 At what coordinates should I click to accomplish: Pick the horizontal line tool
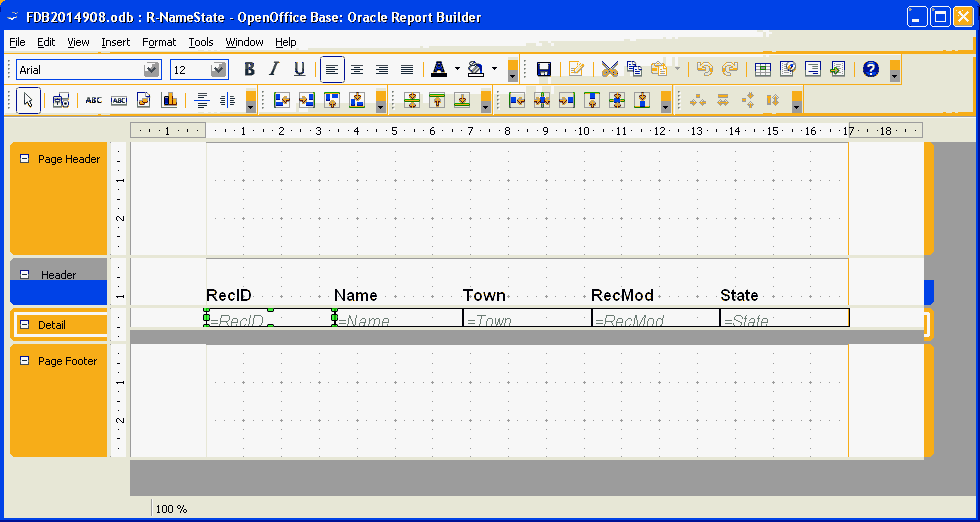coord(202,100)
